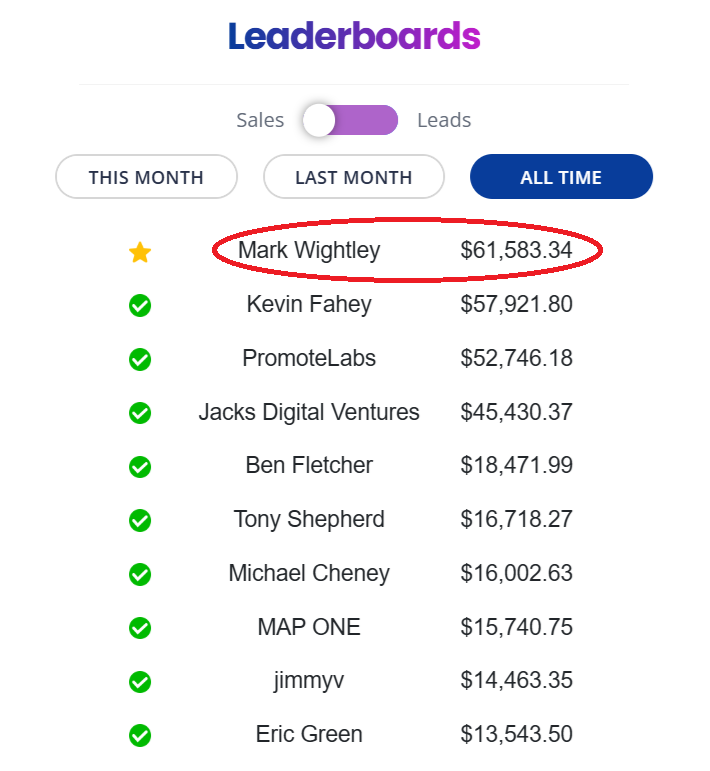Click the green checkmark beside PromoteLabs
This screenshot has height=771, width=710.
coord(140,359)
